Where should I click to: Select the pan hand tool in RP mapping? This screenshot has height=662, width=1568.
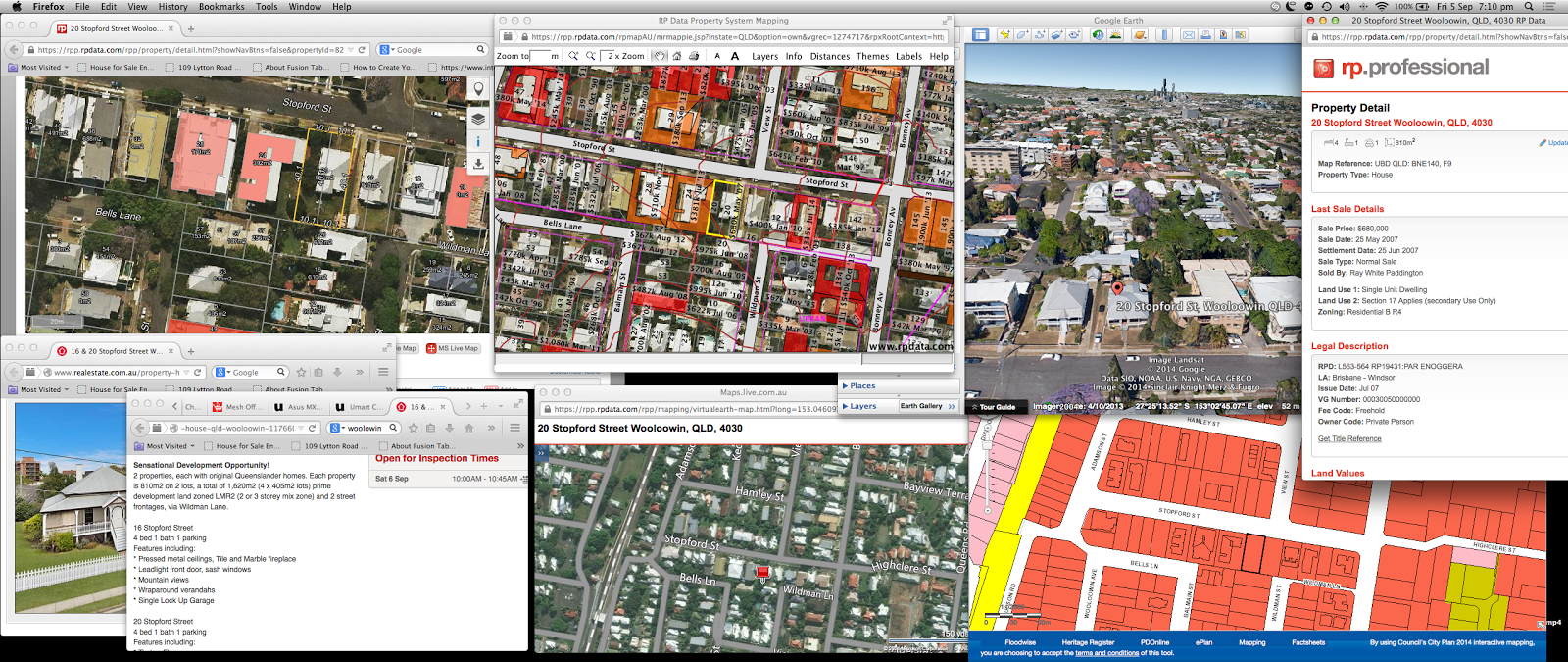pyautogui.click(x=660, y=56)
